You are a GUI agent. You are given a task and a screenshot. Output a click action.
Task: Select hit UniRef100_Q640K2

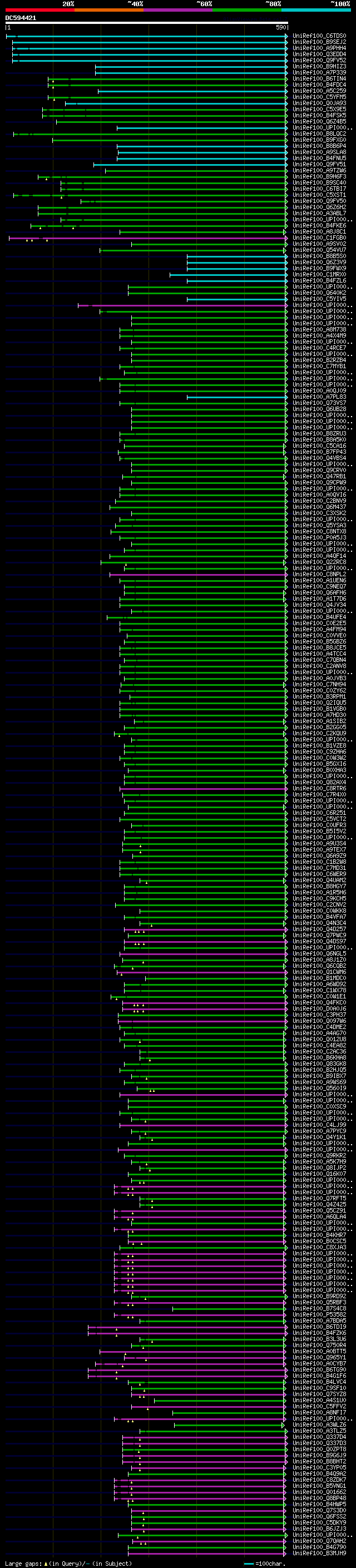319,293
